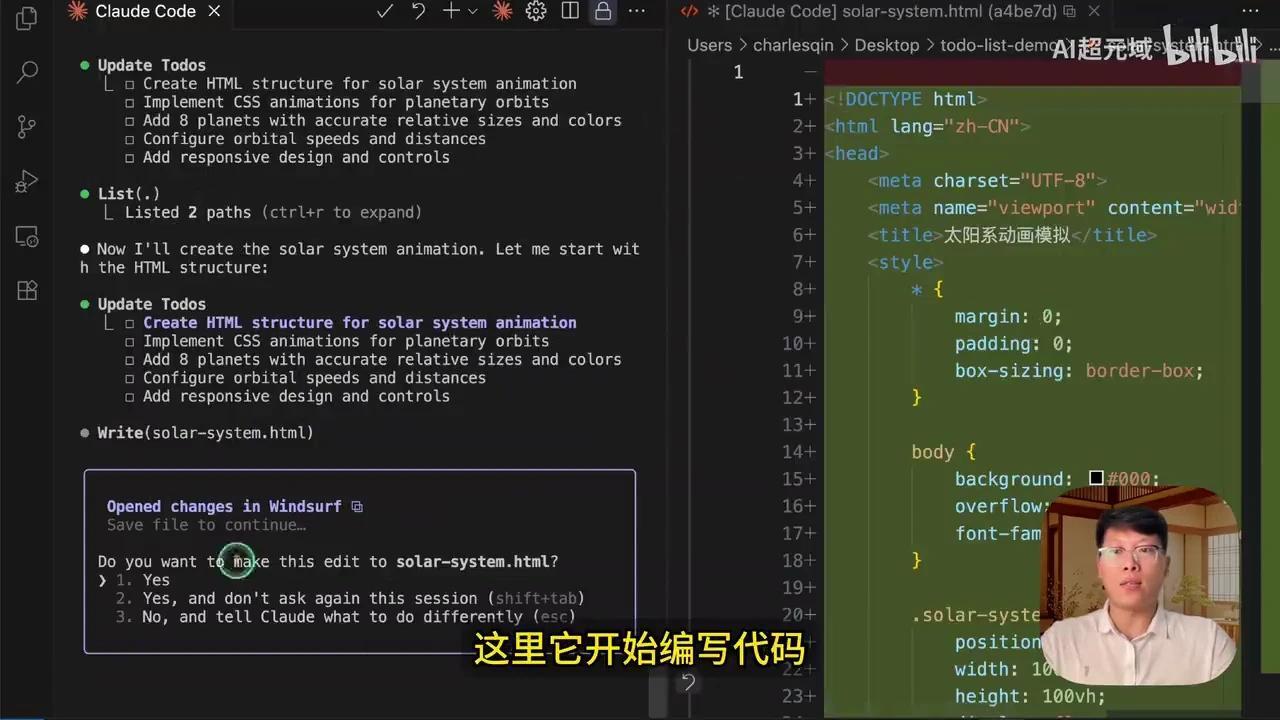
Task: Click the undo arrow in the Claude toolbar
Action: 418,10
